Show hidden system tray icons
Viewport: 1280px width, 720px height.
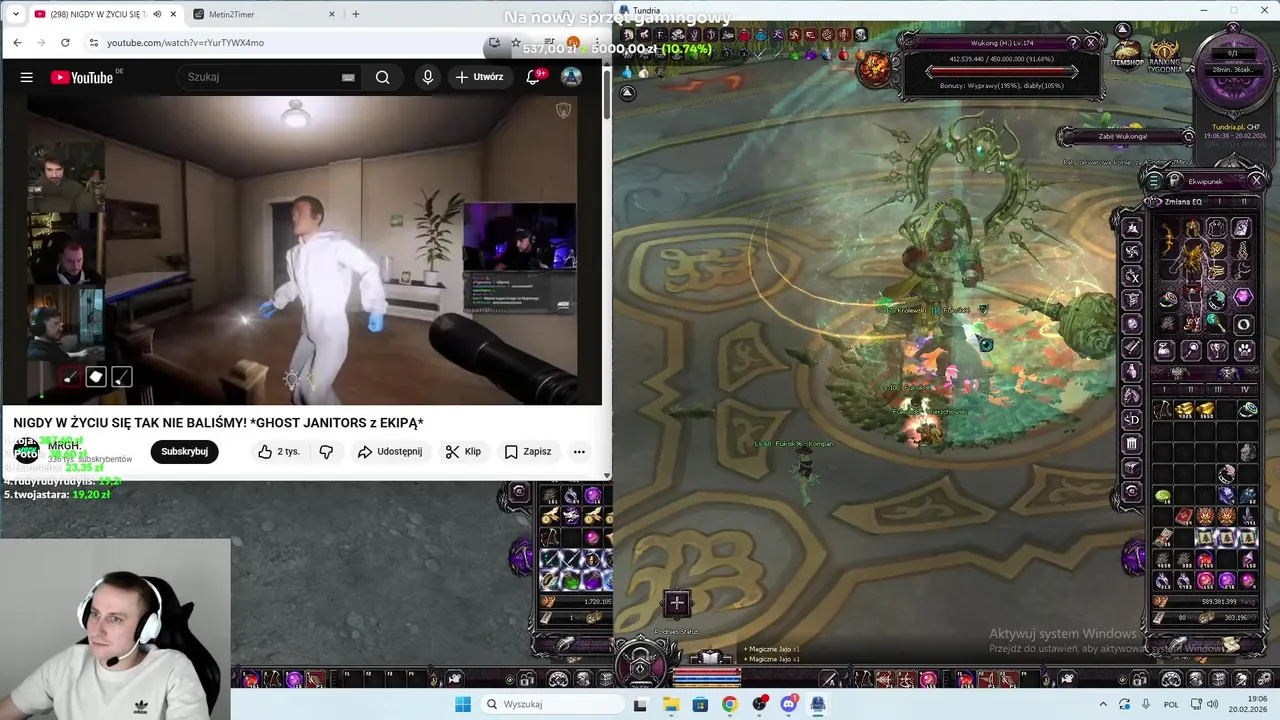1103,704
